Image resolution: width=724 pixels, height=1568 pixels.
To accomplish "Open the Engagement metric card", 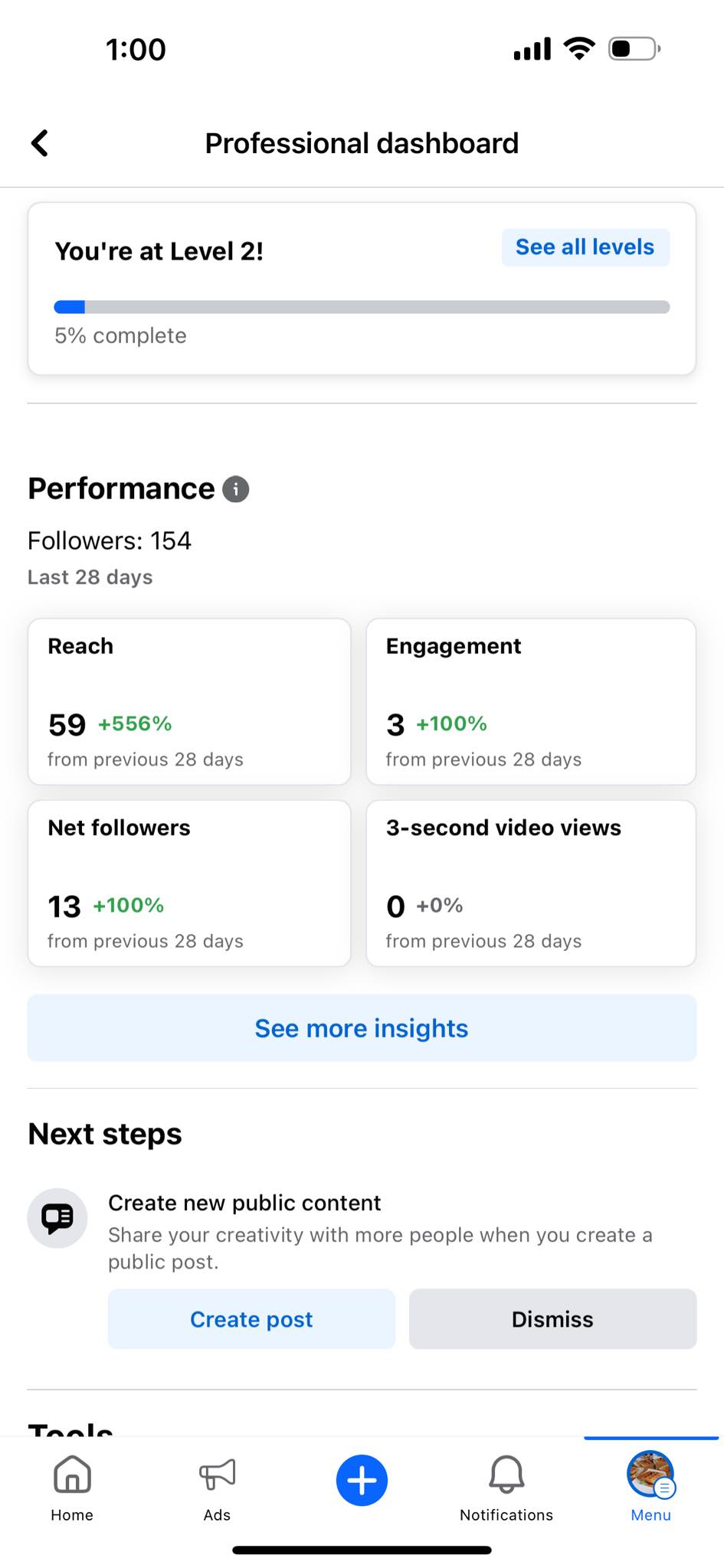I will 531,701.
